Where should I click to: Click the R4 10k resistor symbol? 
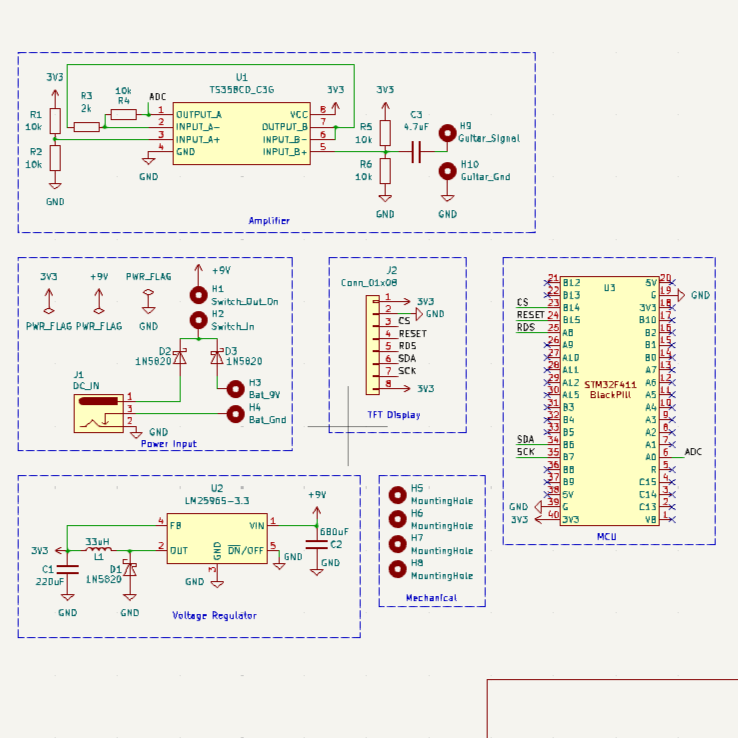tap(123, 114)
